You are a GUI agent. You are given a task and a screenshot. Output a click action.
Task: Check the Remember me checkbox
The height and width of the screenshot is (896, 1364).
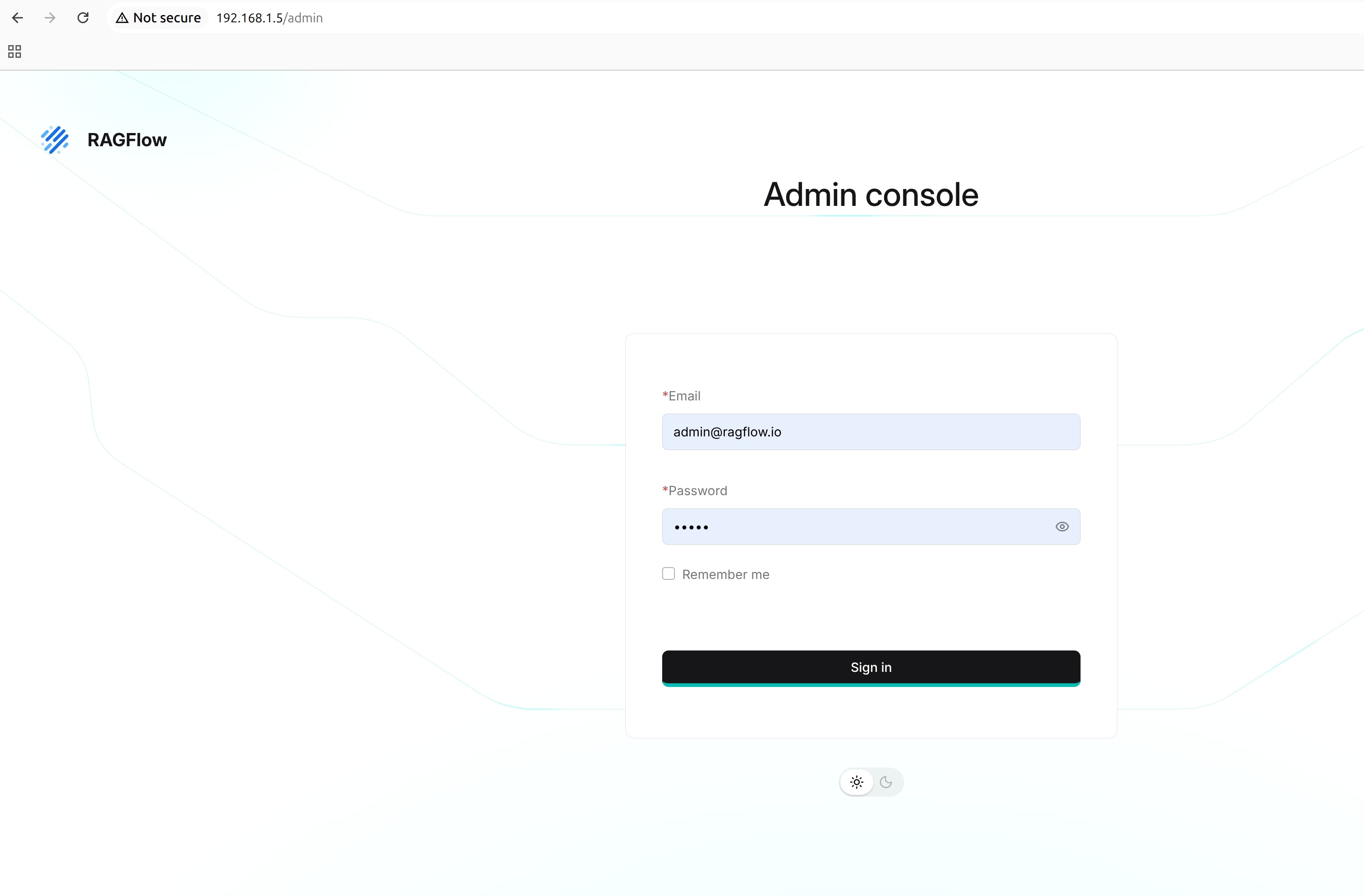click(x=668, y=573)
